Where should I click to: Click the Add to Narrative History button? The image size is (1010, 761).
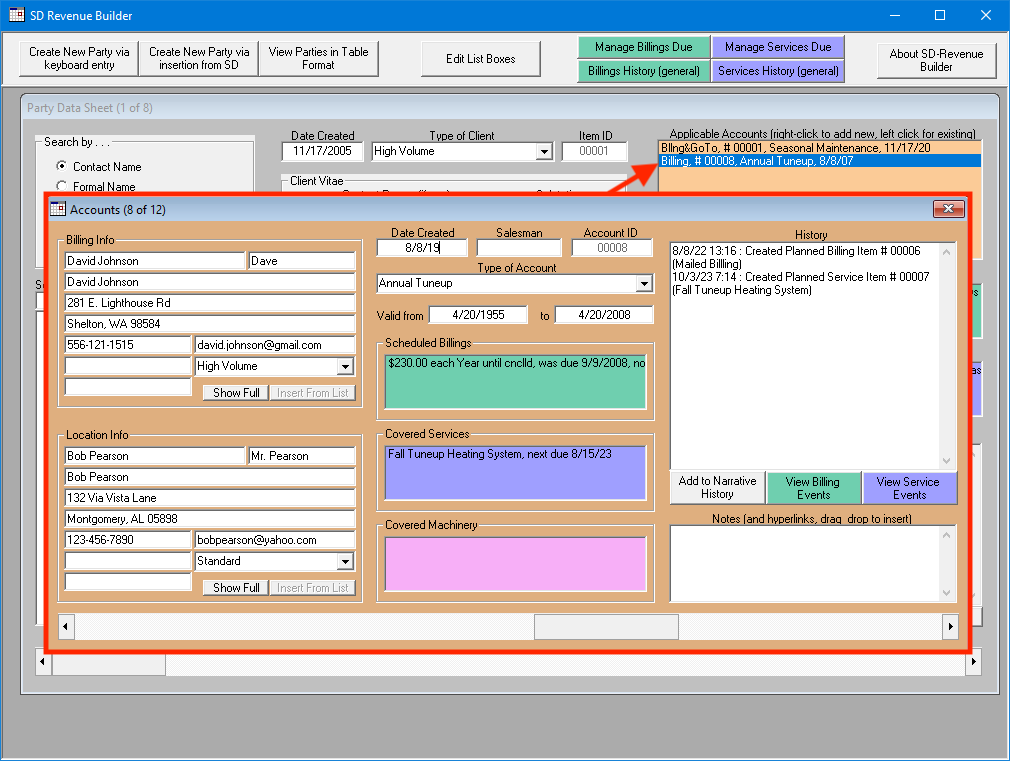point(716,487)
